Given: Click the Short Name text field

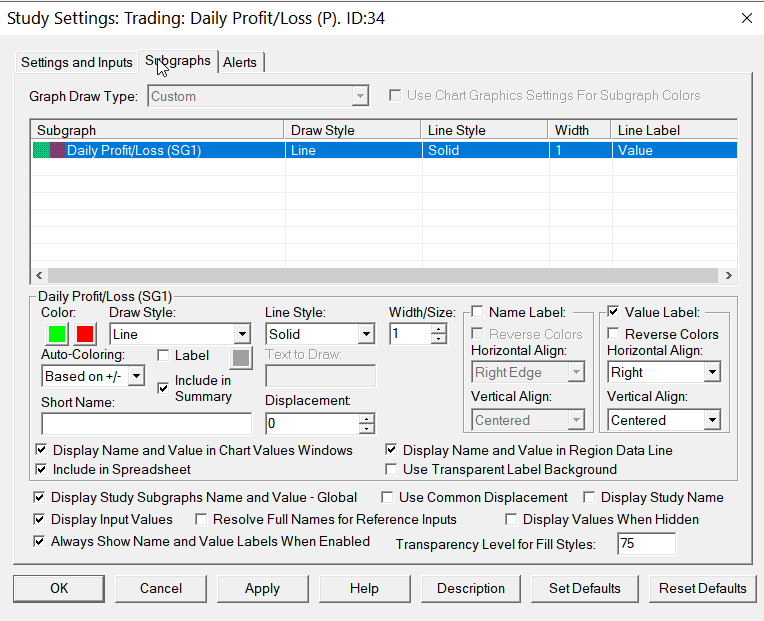Looking at the screenshot, I should 146,423.
